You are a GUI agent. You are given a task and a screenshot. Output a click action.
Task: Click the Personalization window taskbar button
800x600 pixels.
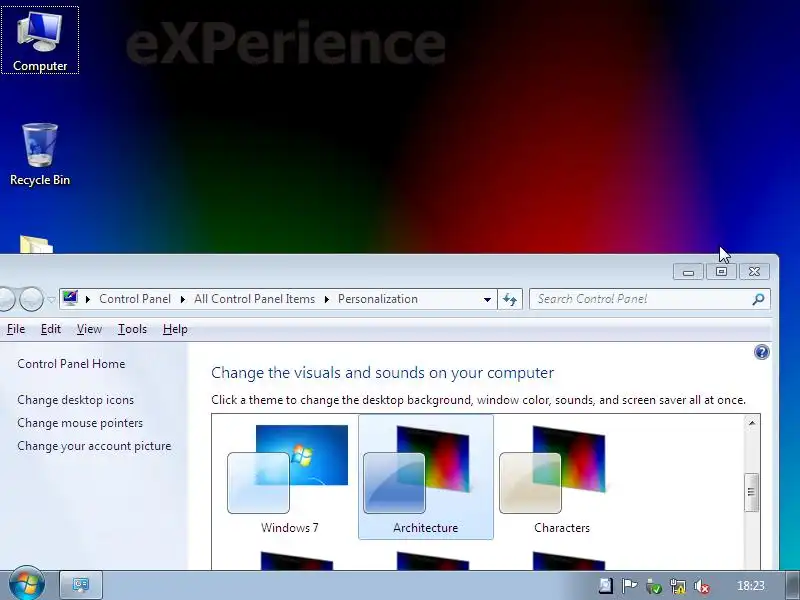click(81, 585)
